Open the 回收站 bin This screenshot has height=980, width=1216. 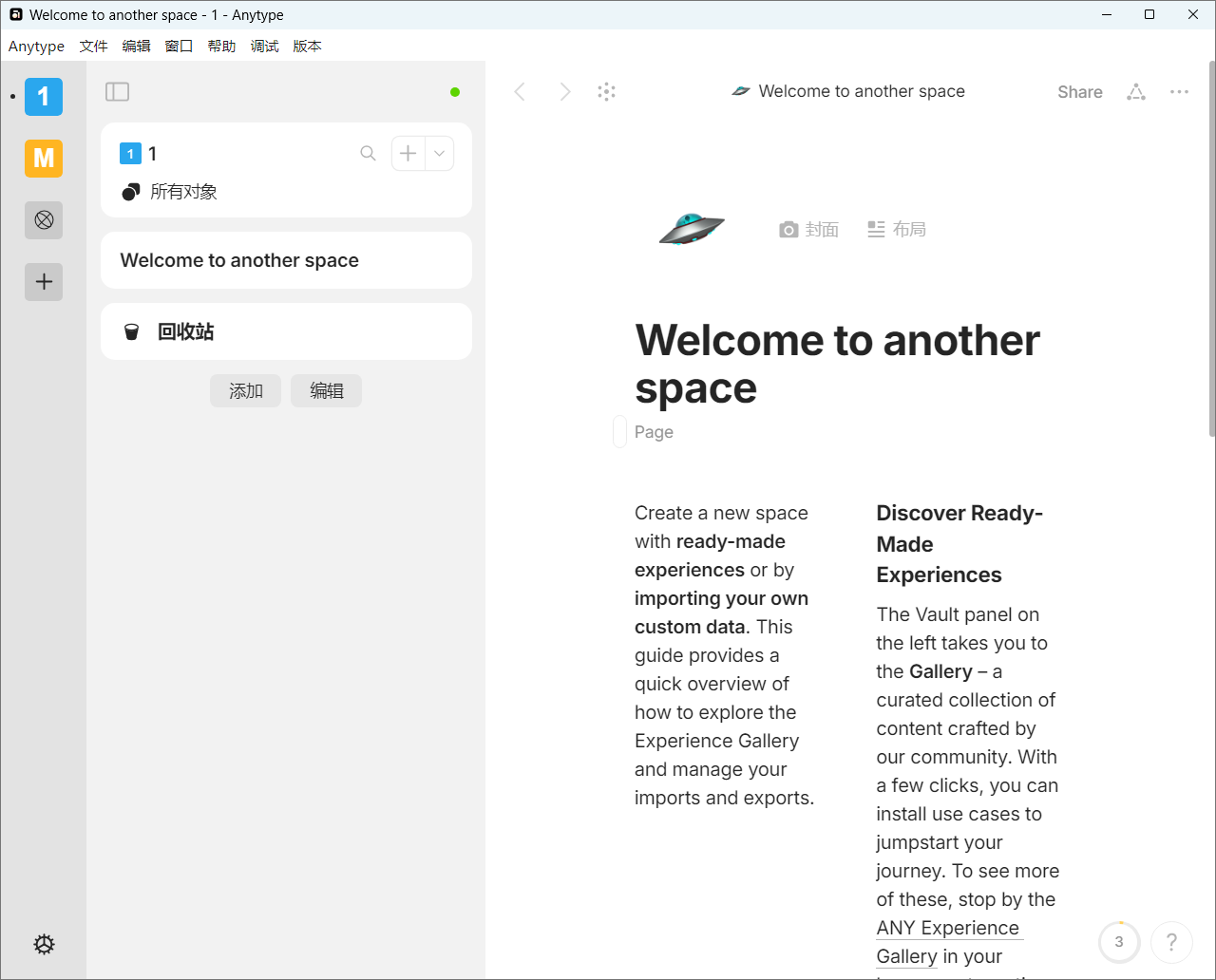pyautogui.click(x=286, y=331)
